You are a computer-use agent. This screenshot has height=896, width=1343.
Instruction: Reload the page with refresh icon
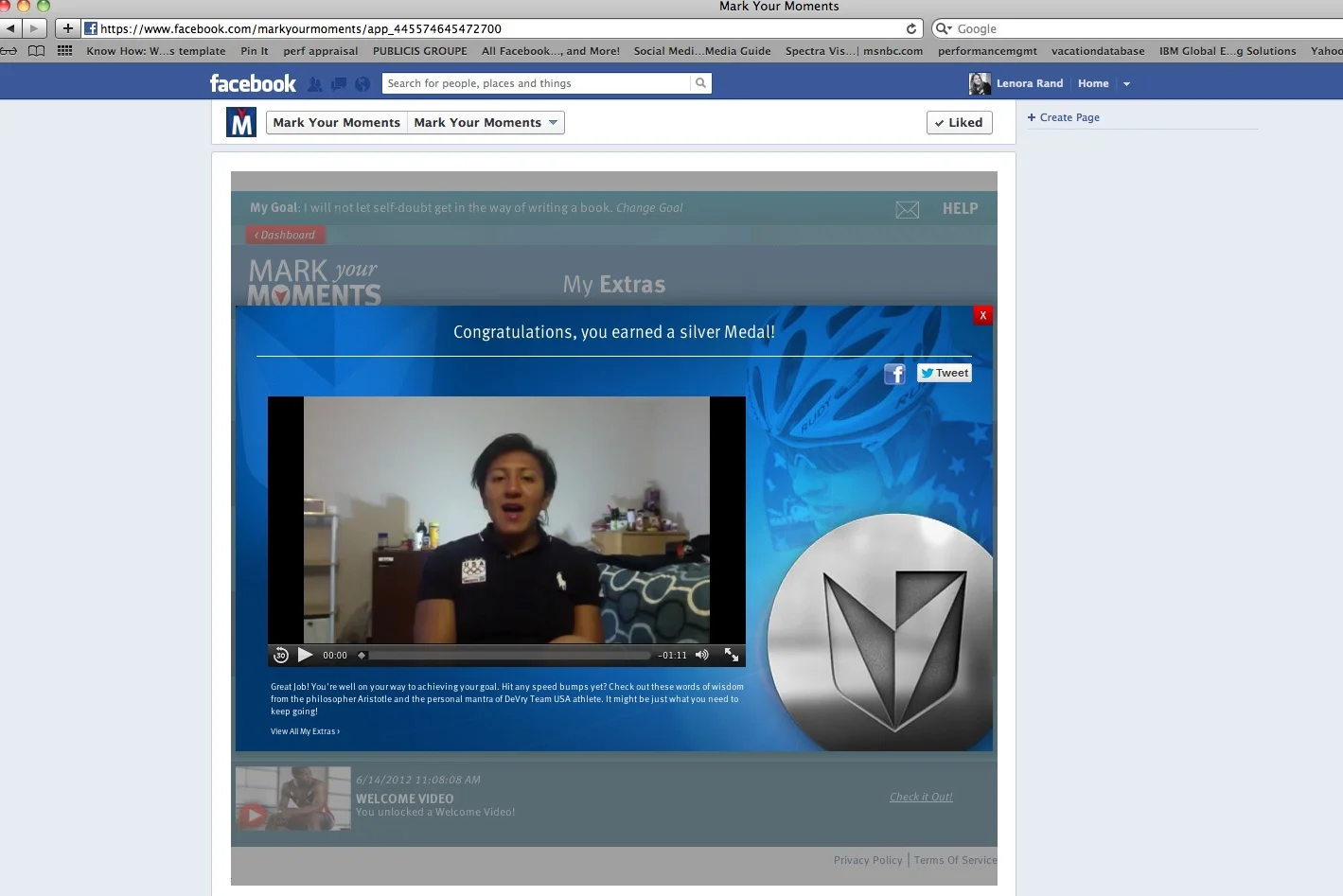pyautogui.click(x=911, y=28)
